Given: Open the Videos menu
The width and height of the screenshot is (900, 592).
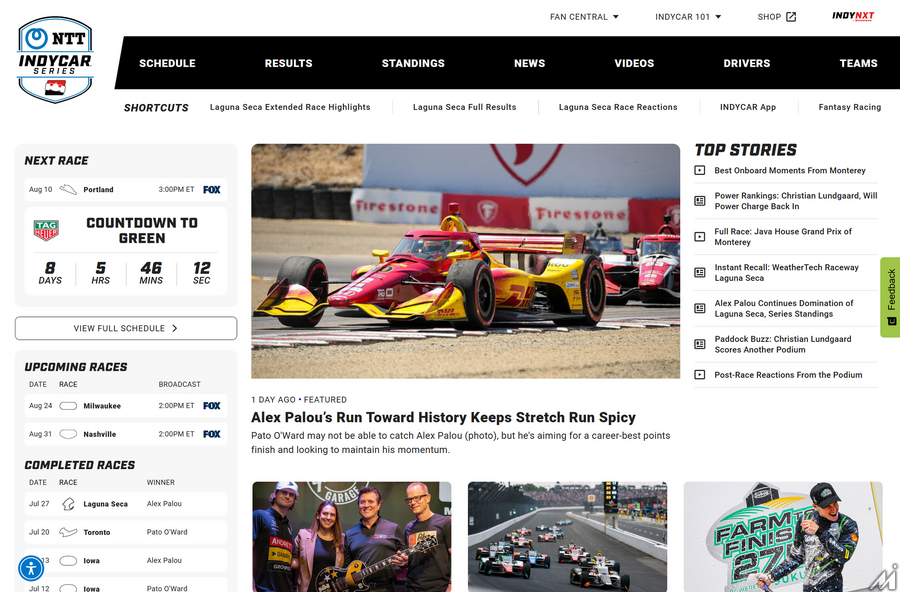Looking at the screenshot, I should [634, 63].
